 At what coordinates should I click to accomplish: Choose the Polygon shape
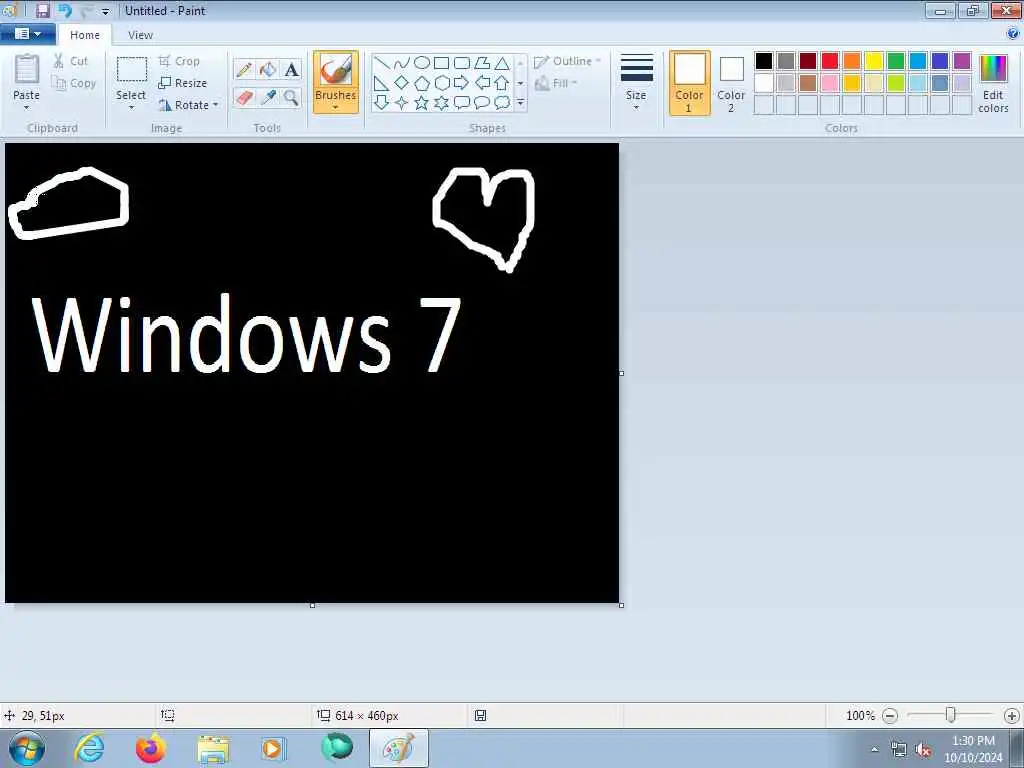pos(482,63)
